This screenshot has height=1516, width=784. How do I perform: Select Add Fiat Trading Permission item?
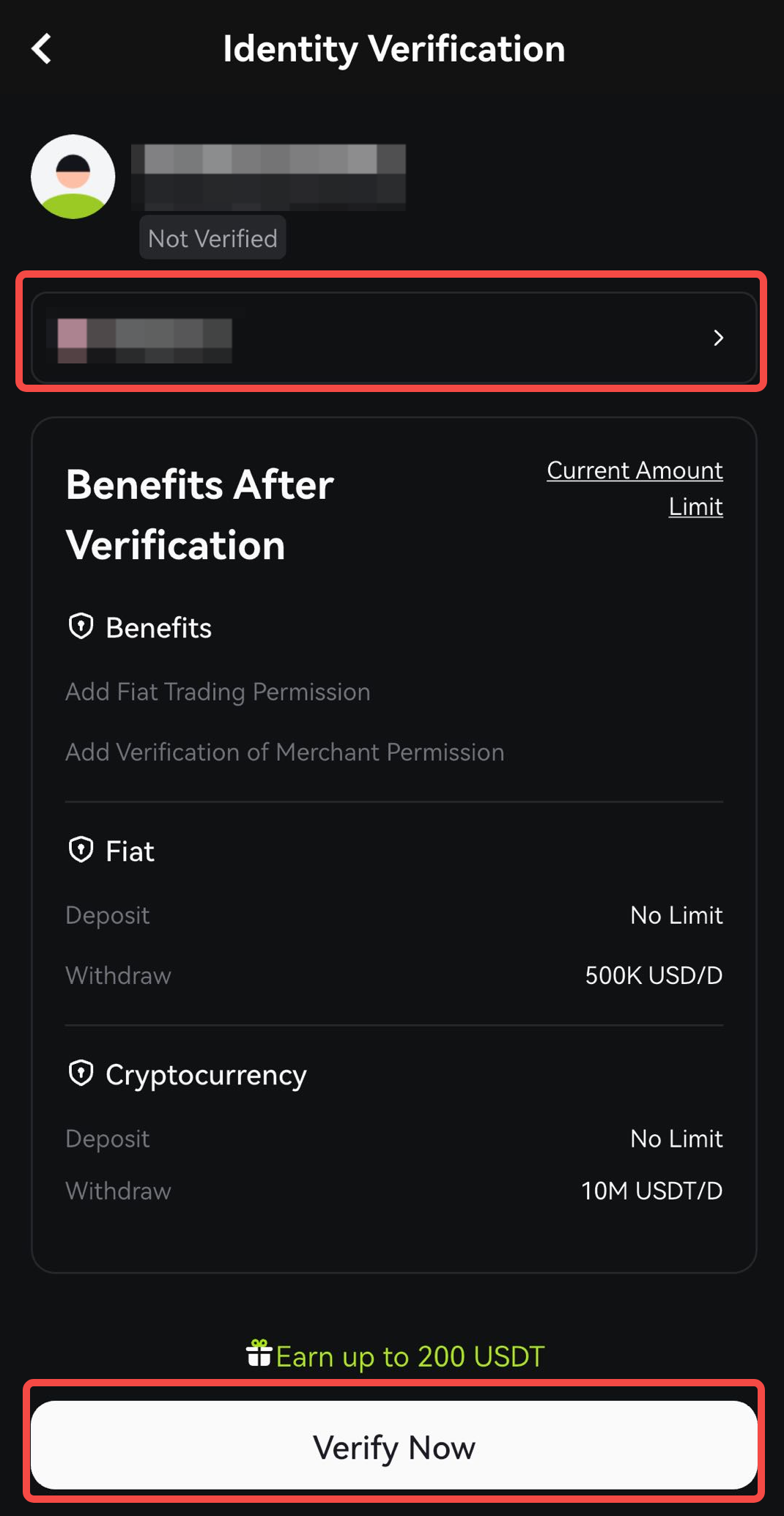(218, 692)
